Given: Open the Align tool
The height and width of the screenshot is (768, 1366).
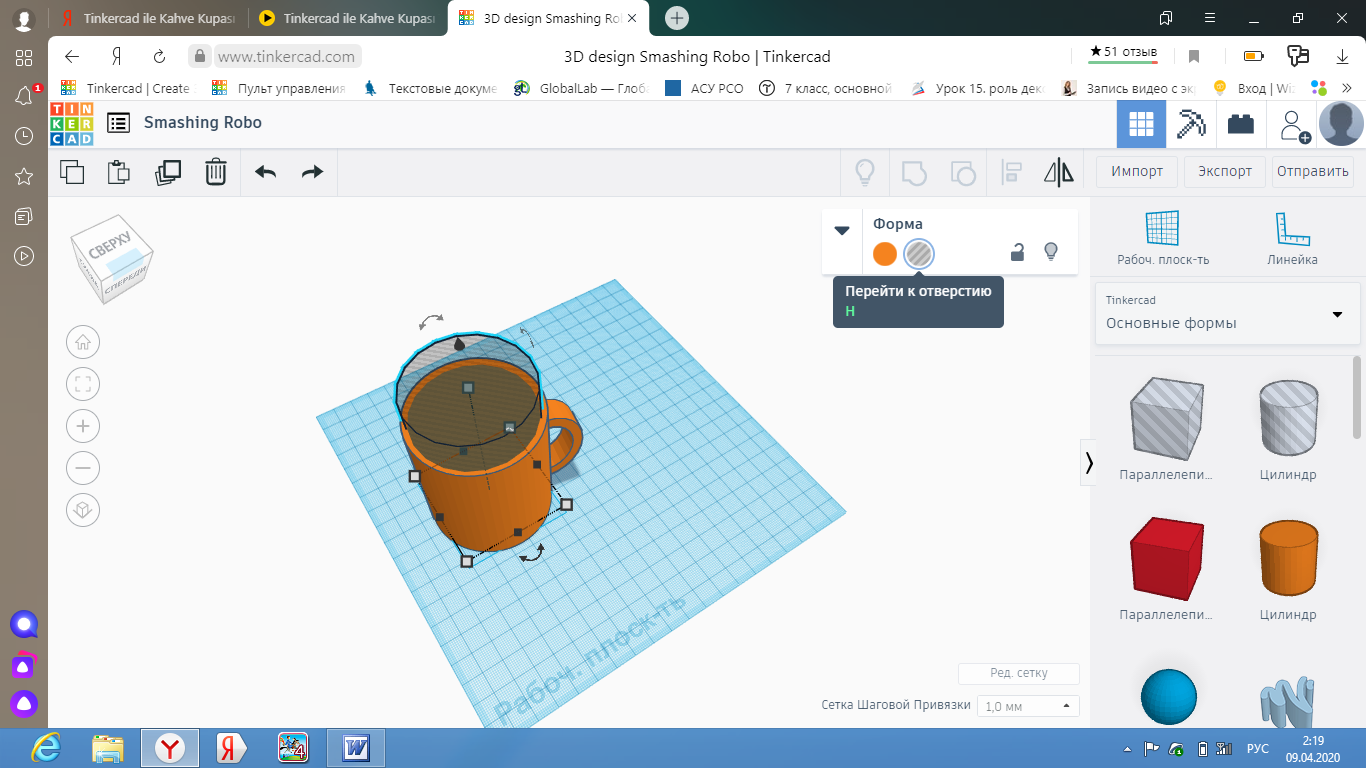Looking at the screenshot, I should coord(1011,172).
